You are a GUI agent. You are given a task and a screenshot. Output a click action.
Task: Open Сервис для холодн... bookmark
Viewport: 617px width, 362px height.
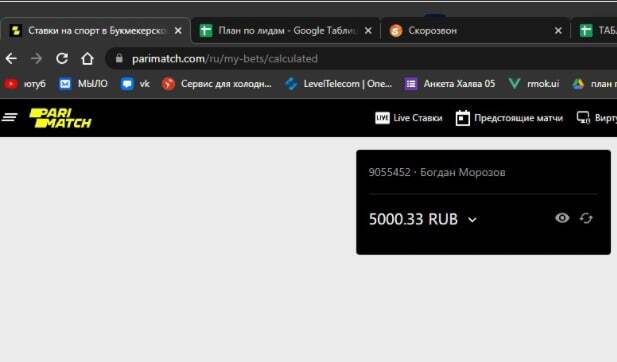click(x=217, y=84)
